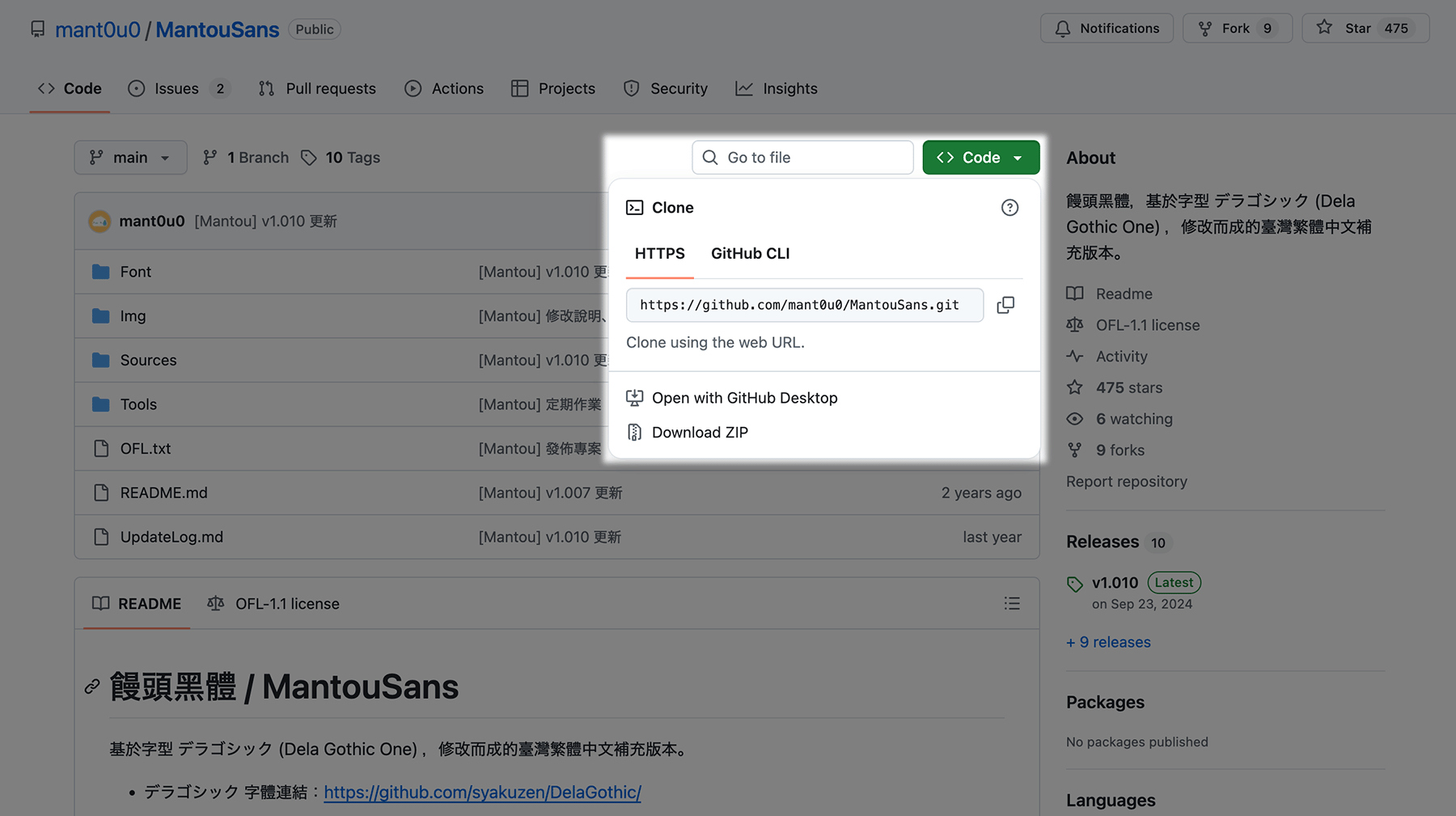Image resolution: width=1456 pixels, height=816 pixels.
Task: Click Download ZIP
Action: 700,432
